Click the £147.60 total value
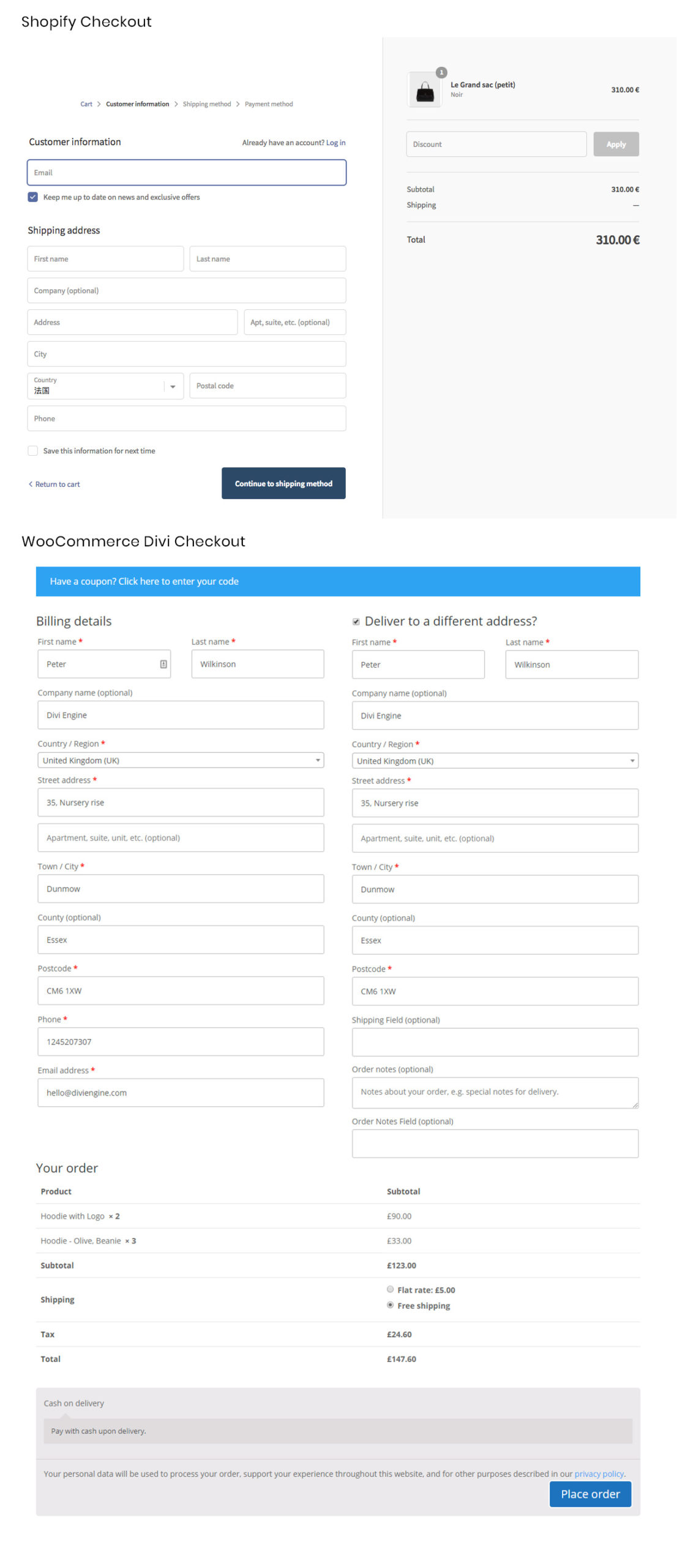 [x=401, y=1359]
